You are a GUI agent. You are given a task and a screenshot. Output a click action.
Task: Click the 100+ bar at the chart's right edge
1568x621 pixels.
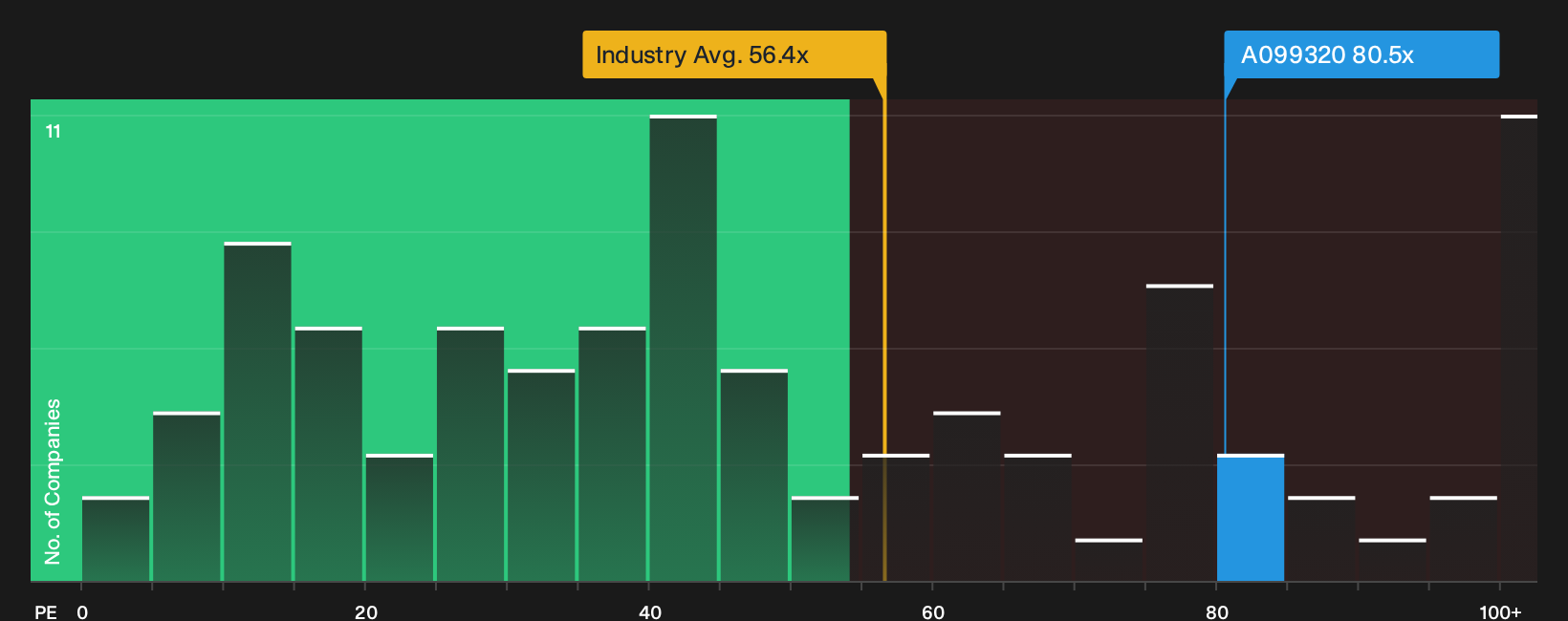click(x=1518, y=348)
